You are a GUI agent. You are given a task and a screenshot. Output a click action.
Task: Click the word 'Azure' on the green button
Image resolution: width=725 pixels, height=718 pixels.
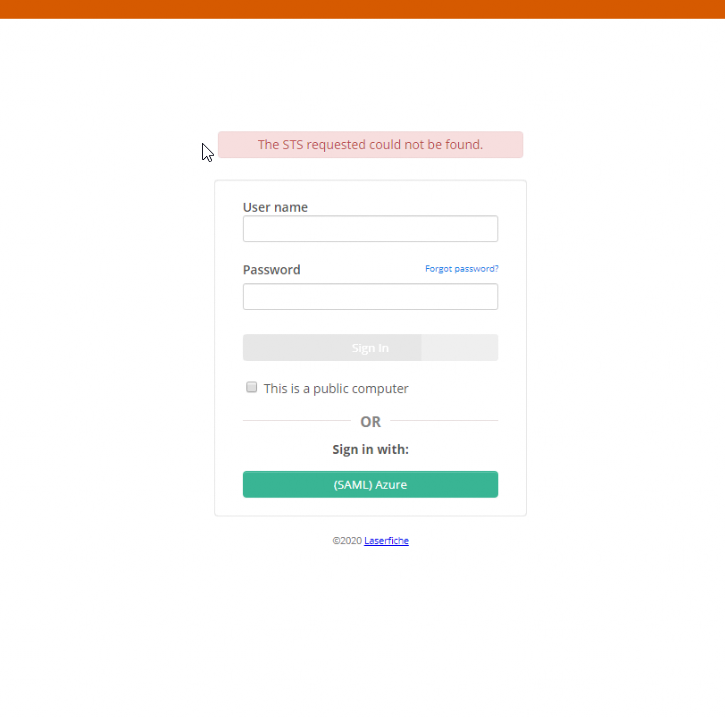tap(391, 485)
